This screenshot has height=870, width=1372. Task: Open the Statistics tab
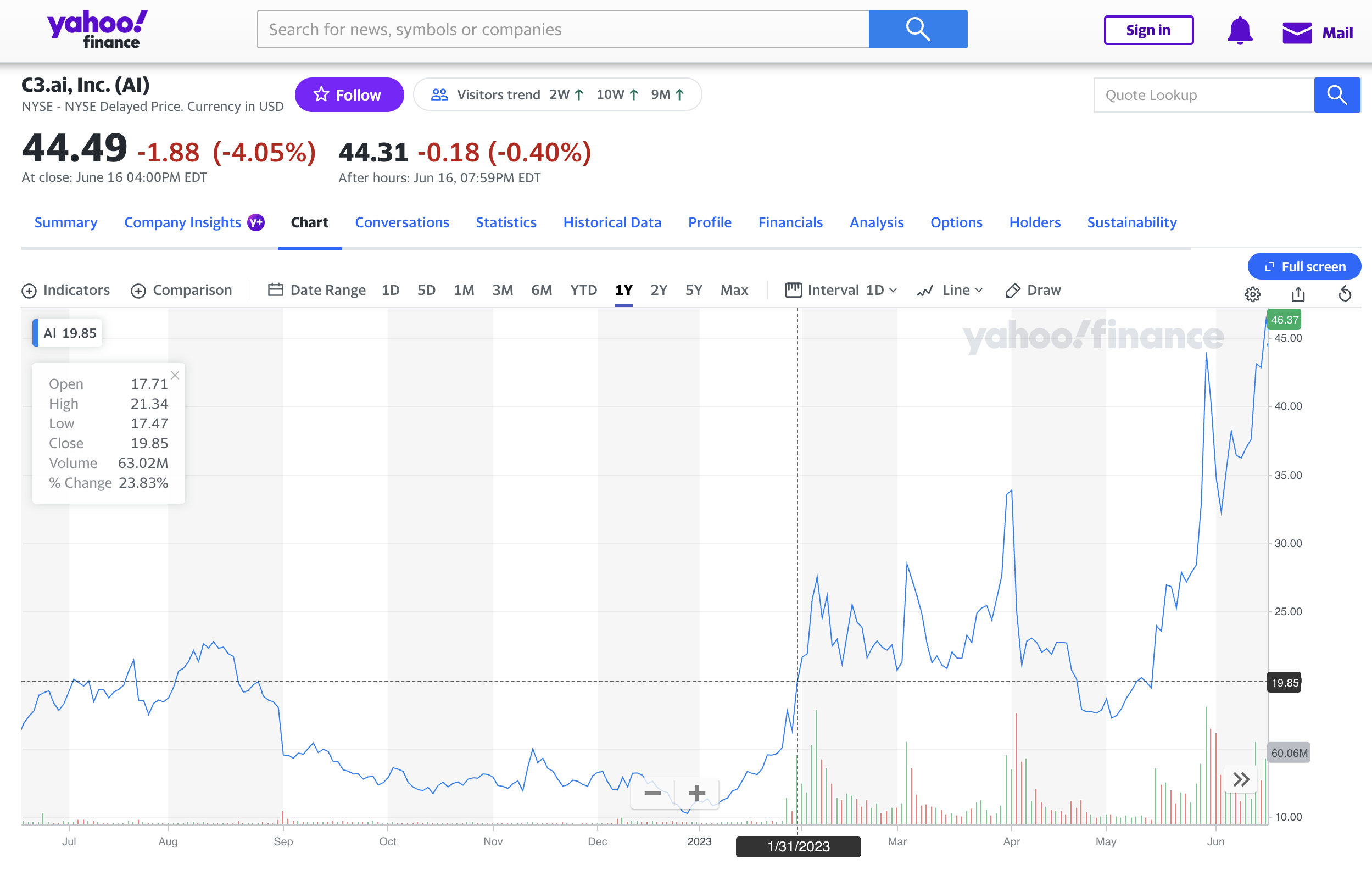[x=506, y=222]
